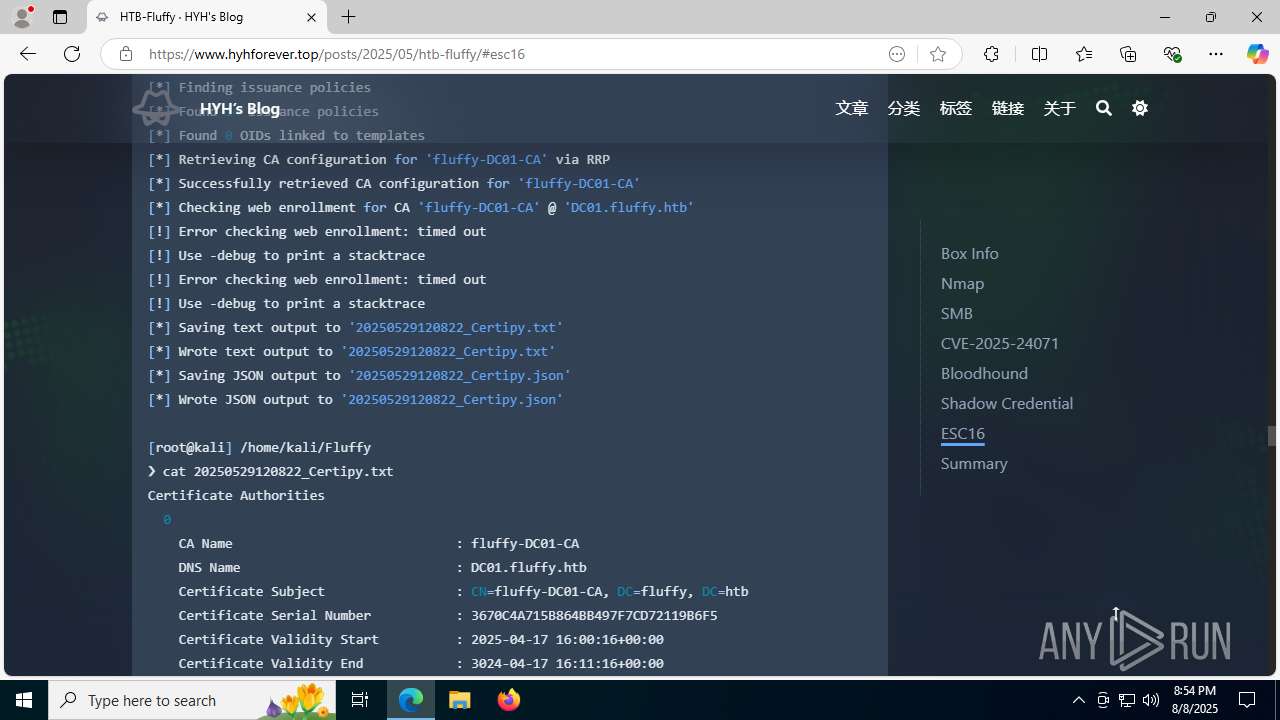
Task: Add this page to favorites star
Action: coord(938,54)
